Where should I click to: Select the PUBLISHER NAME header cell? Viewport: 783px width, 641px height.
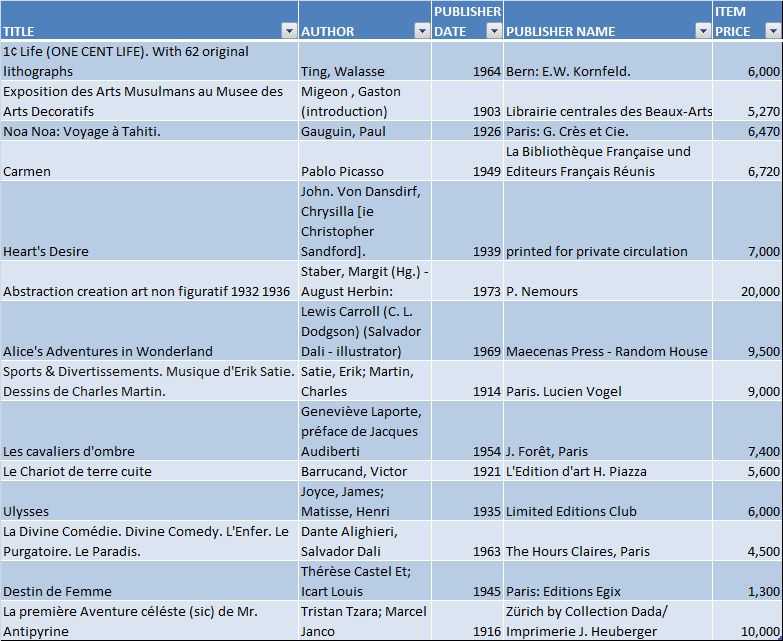[608, 20]
